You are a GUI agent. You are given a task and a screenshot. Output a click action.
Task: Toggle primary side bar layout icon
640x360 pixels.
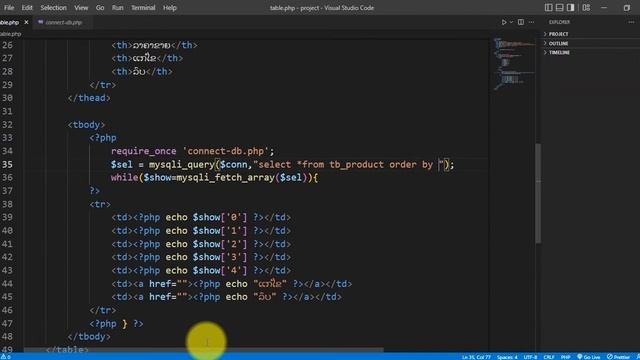[x=549, y=7]
